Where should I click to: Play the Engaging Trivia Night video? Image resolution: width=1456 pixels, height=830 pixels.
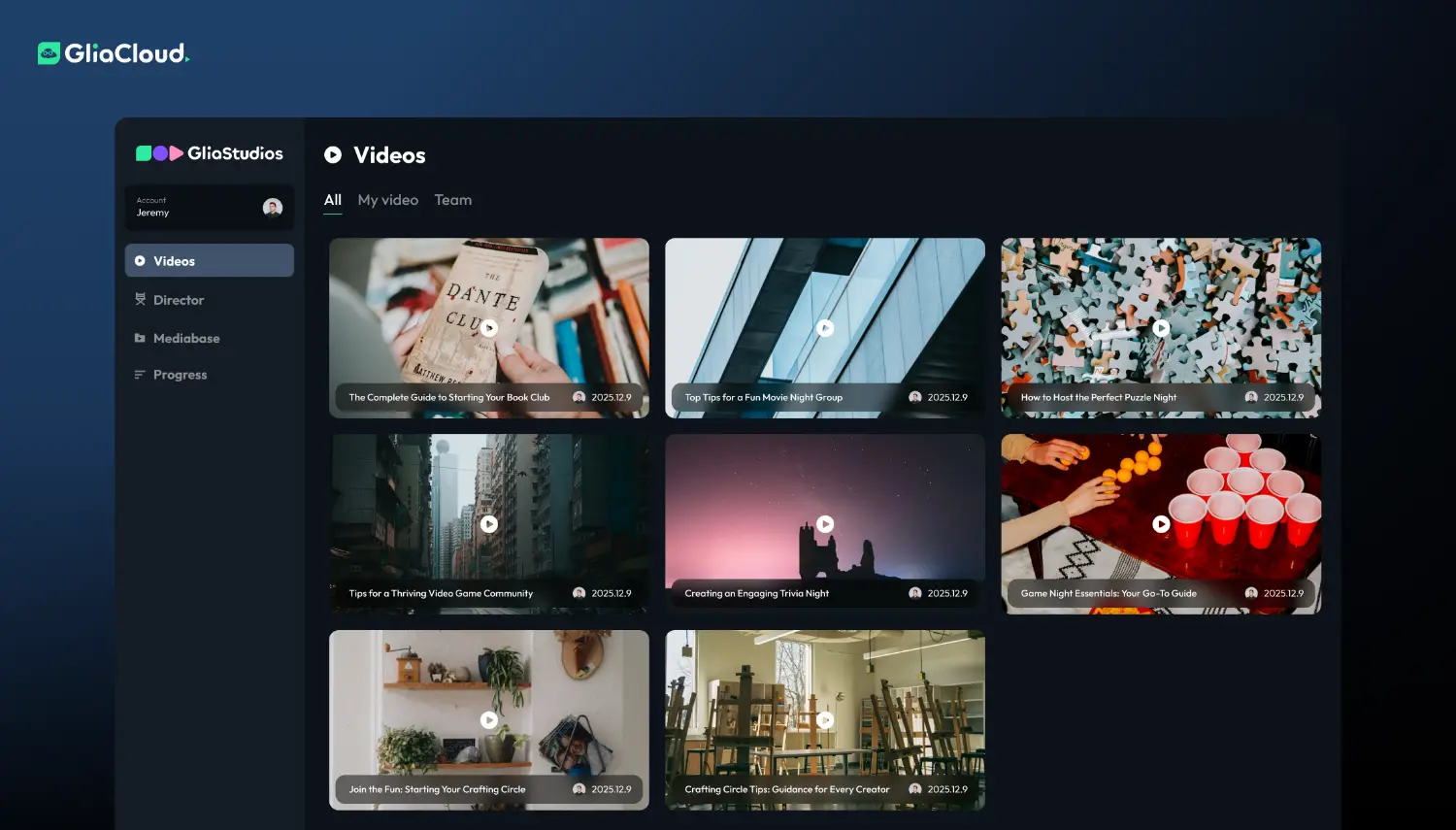coord(825,524)
